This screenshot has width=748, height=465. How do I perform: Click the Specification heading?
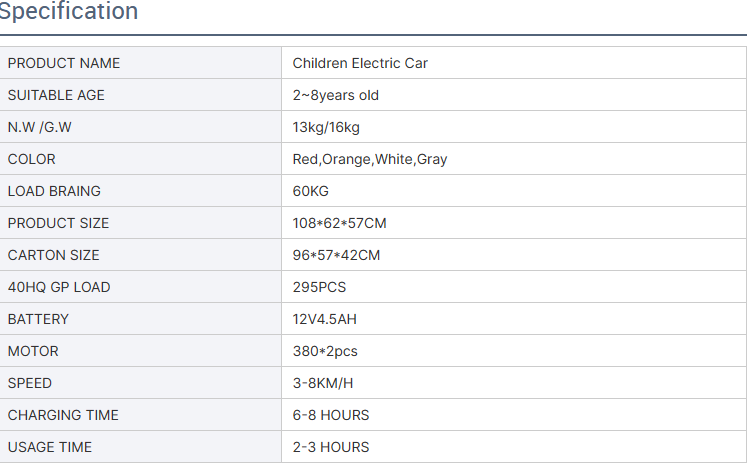click(68, 12)
